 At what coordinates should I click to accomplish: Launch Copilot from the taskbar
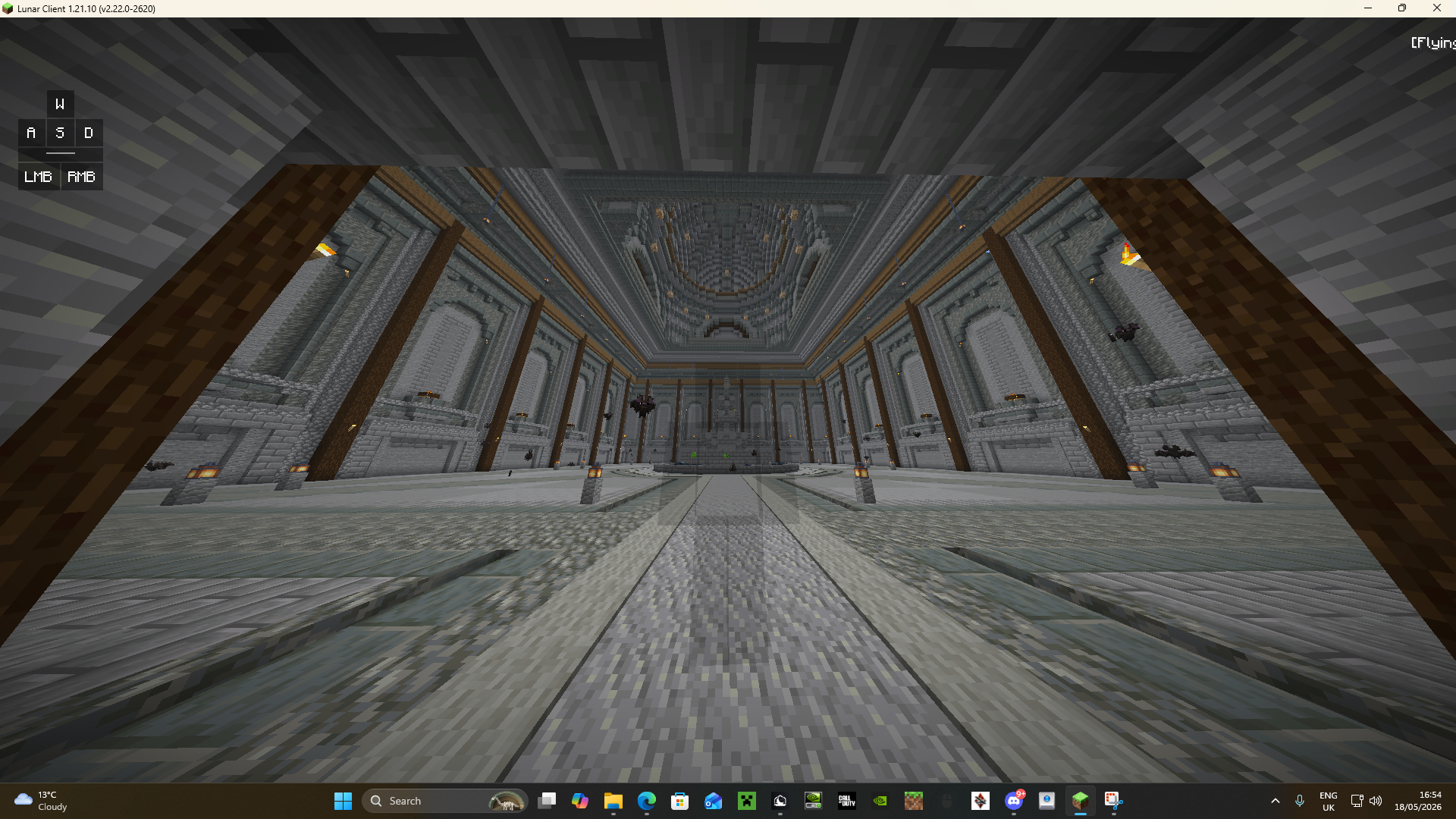tap(580, 801)
